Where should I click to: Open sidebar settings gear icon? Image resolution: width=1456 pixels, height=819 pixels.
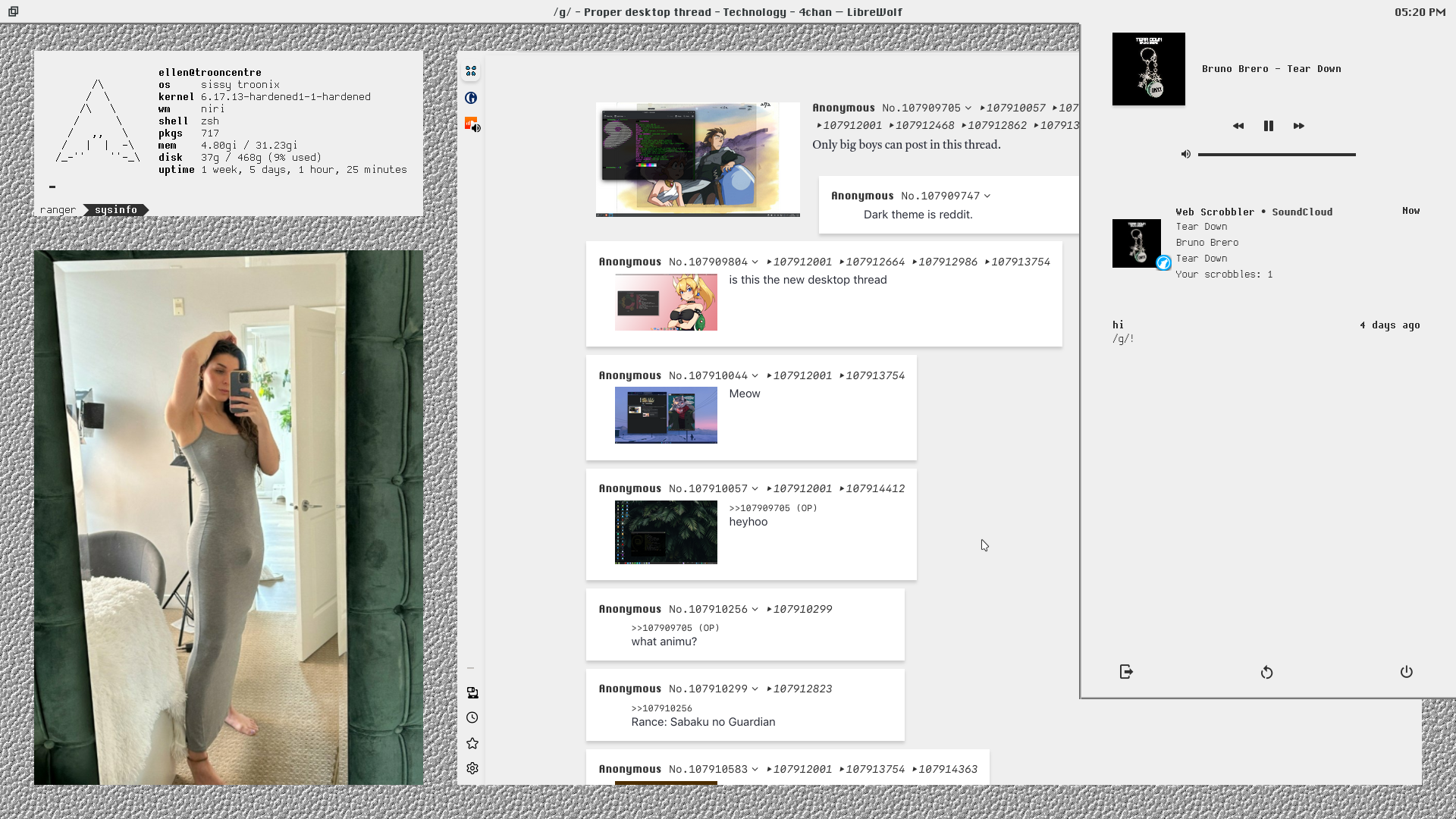point(472,768)
